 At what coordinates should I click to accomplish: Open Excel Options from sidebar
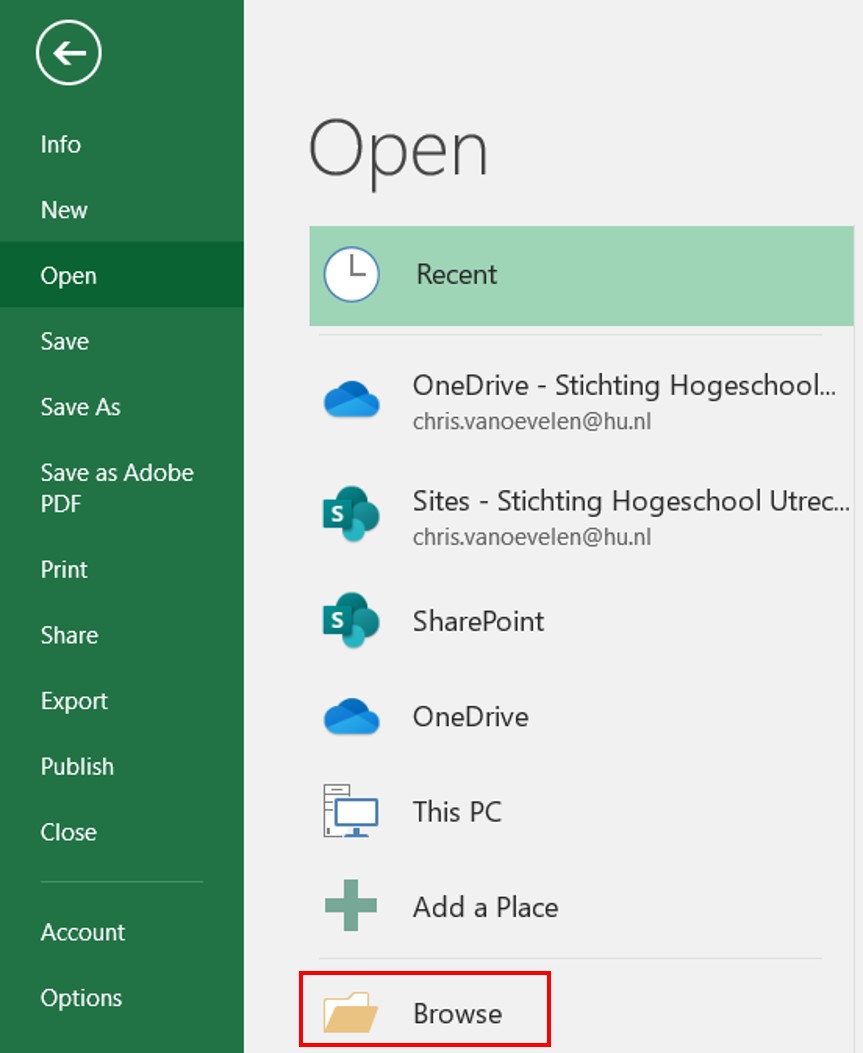click(x=81, y=998)
